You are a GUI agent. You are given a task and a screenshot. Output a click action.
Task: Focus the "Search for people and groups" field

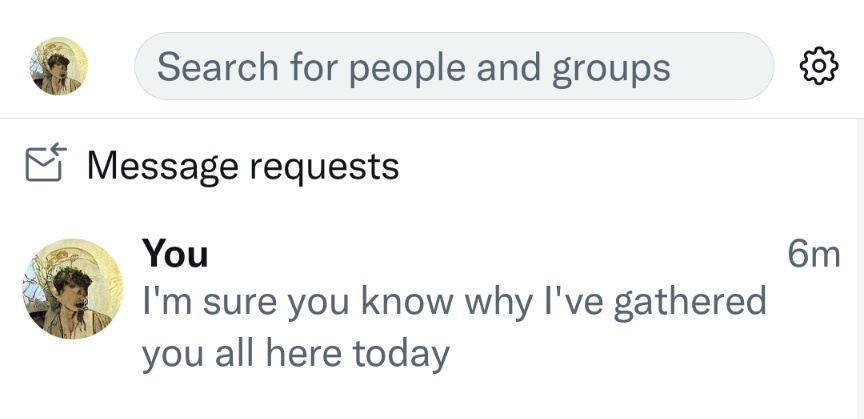453,66
